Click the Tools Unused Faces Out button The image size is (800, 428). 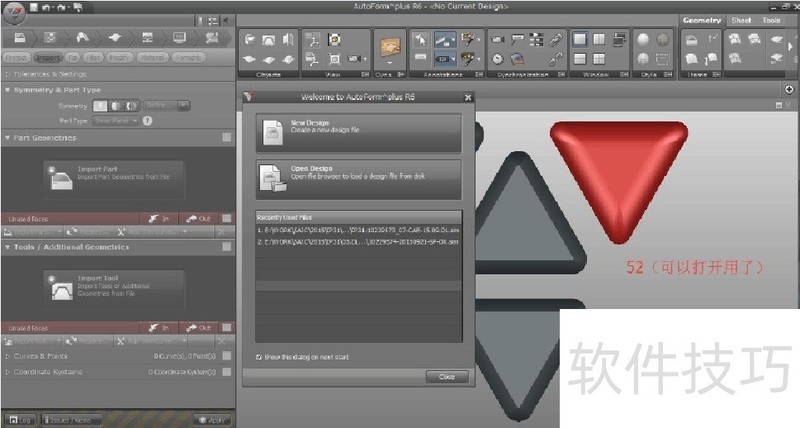[x=198, y=328]
